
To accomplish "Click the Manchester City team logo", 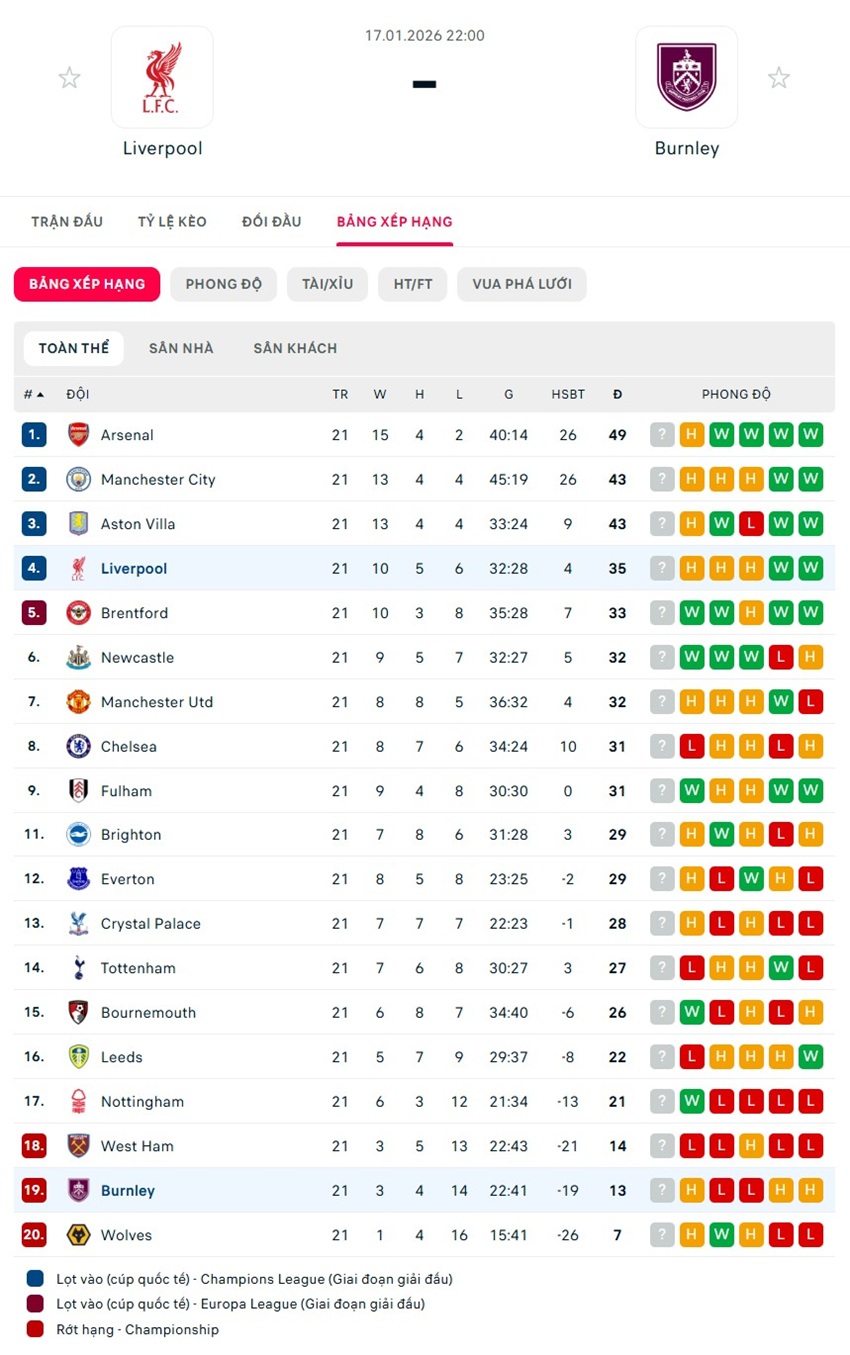I will coord(78,479).
